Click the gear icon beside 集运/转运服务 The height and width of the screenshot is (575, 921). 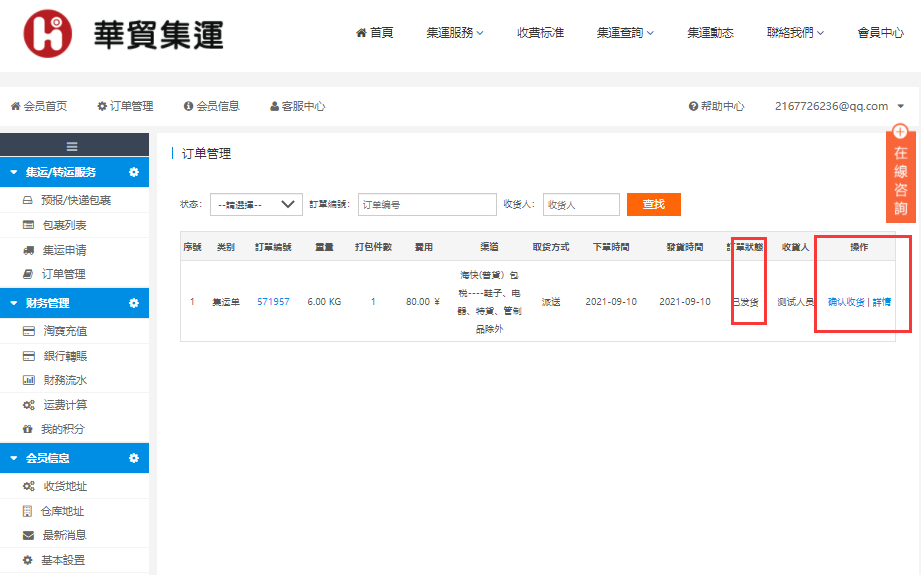(x=134, y=172)
